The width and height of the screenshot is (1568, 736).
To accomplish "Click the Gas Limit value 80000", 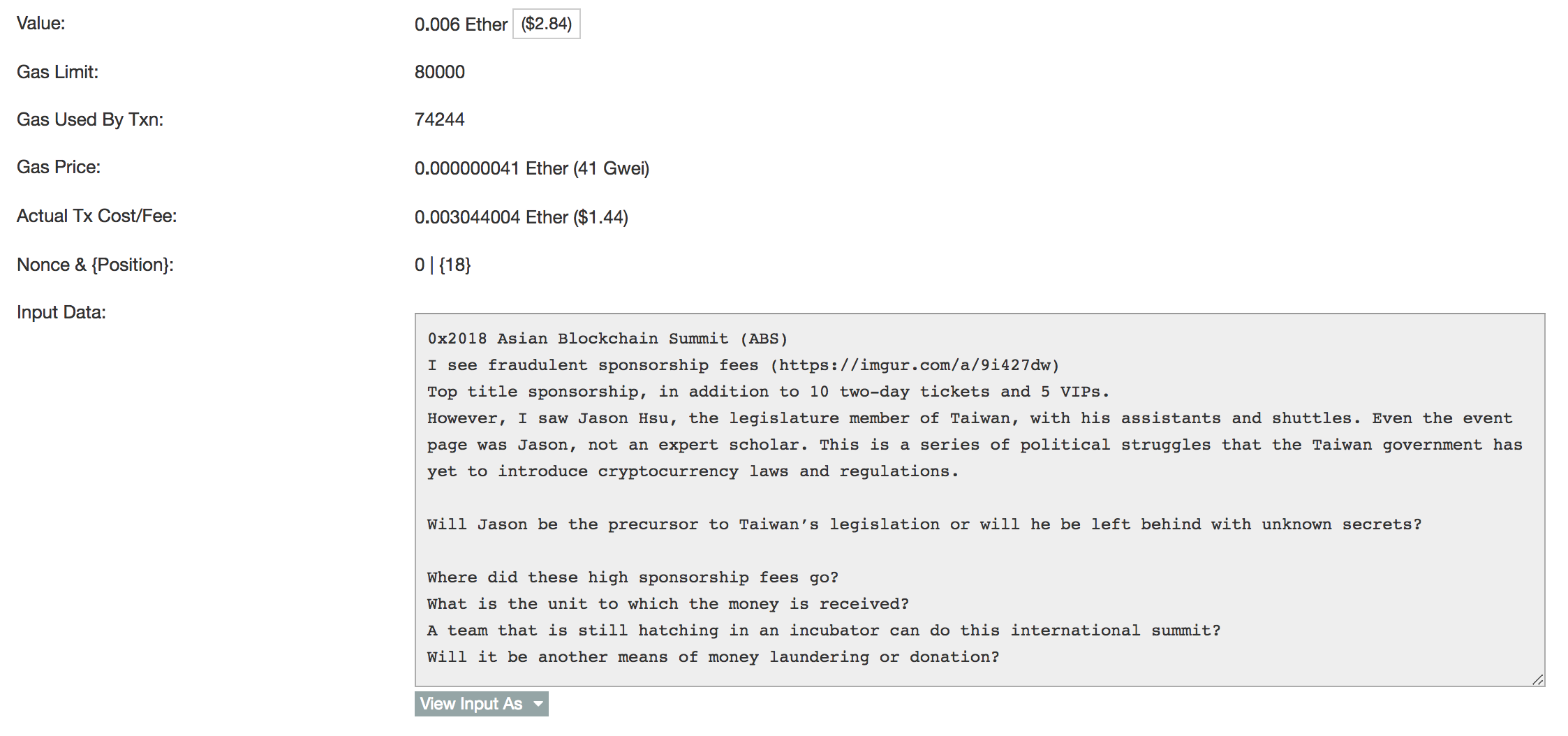I will point(440,72).
